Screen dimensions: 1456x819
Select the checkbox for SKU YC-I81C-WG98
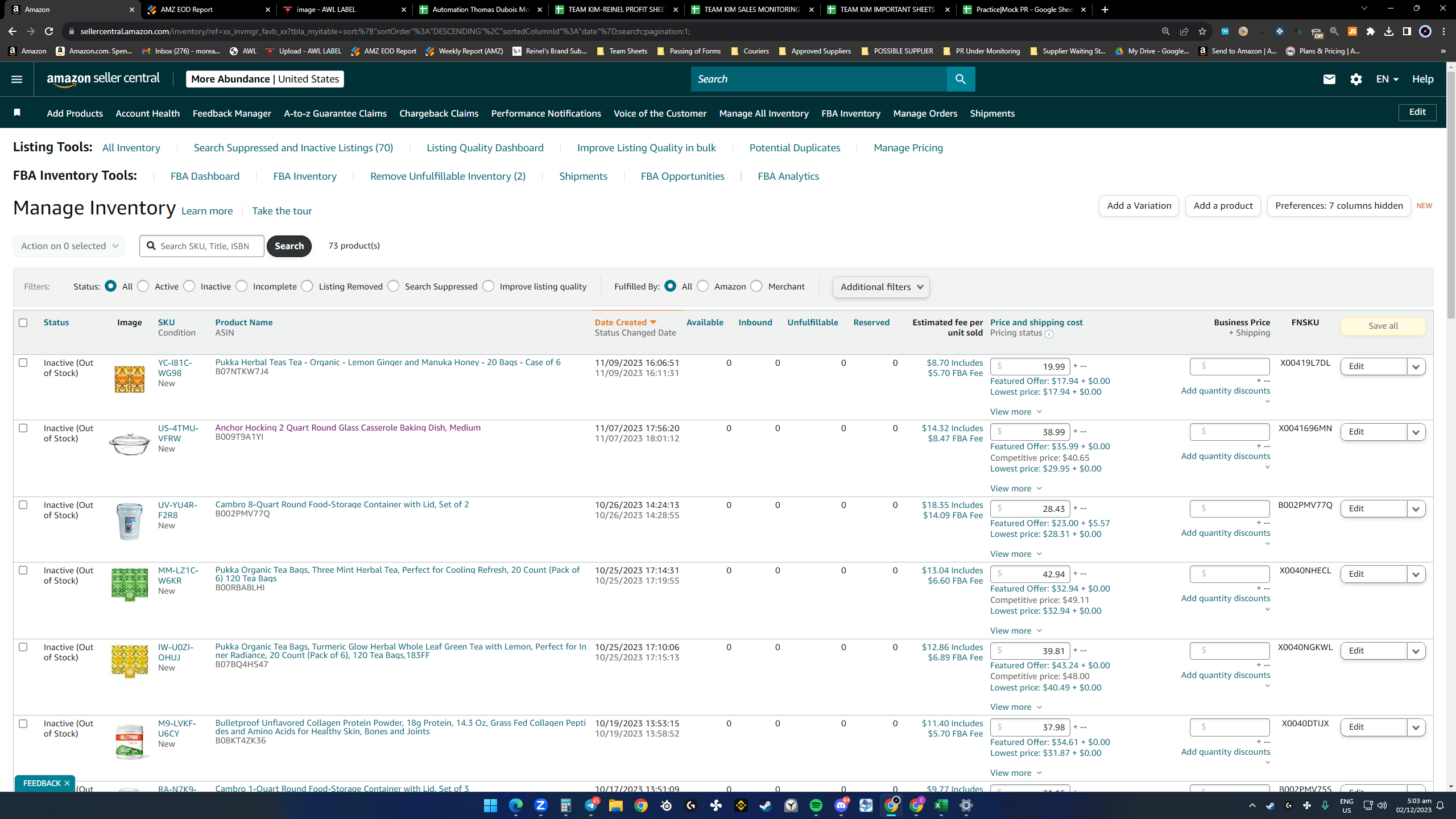pos(23,362)
